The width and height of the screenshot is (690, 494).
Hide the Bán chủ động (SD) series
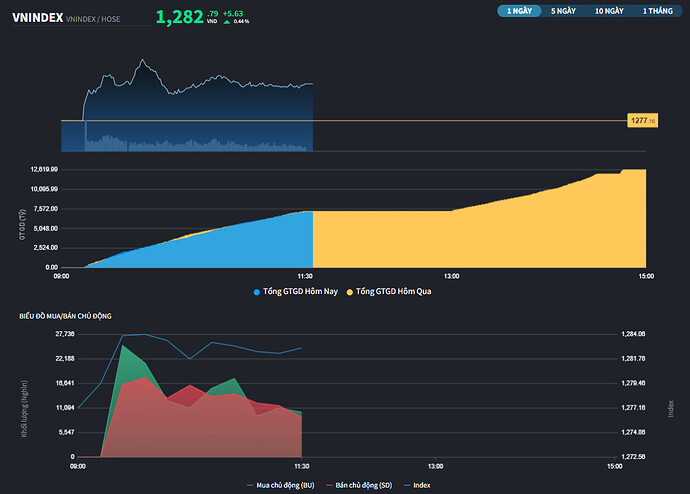coord(363,485)
